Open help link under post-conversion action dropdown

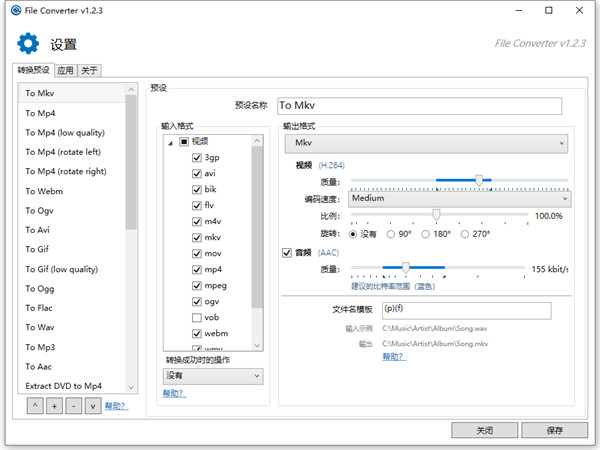click(174, 393)
